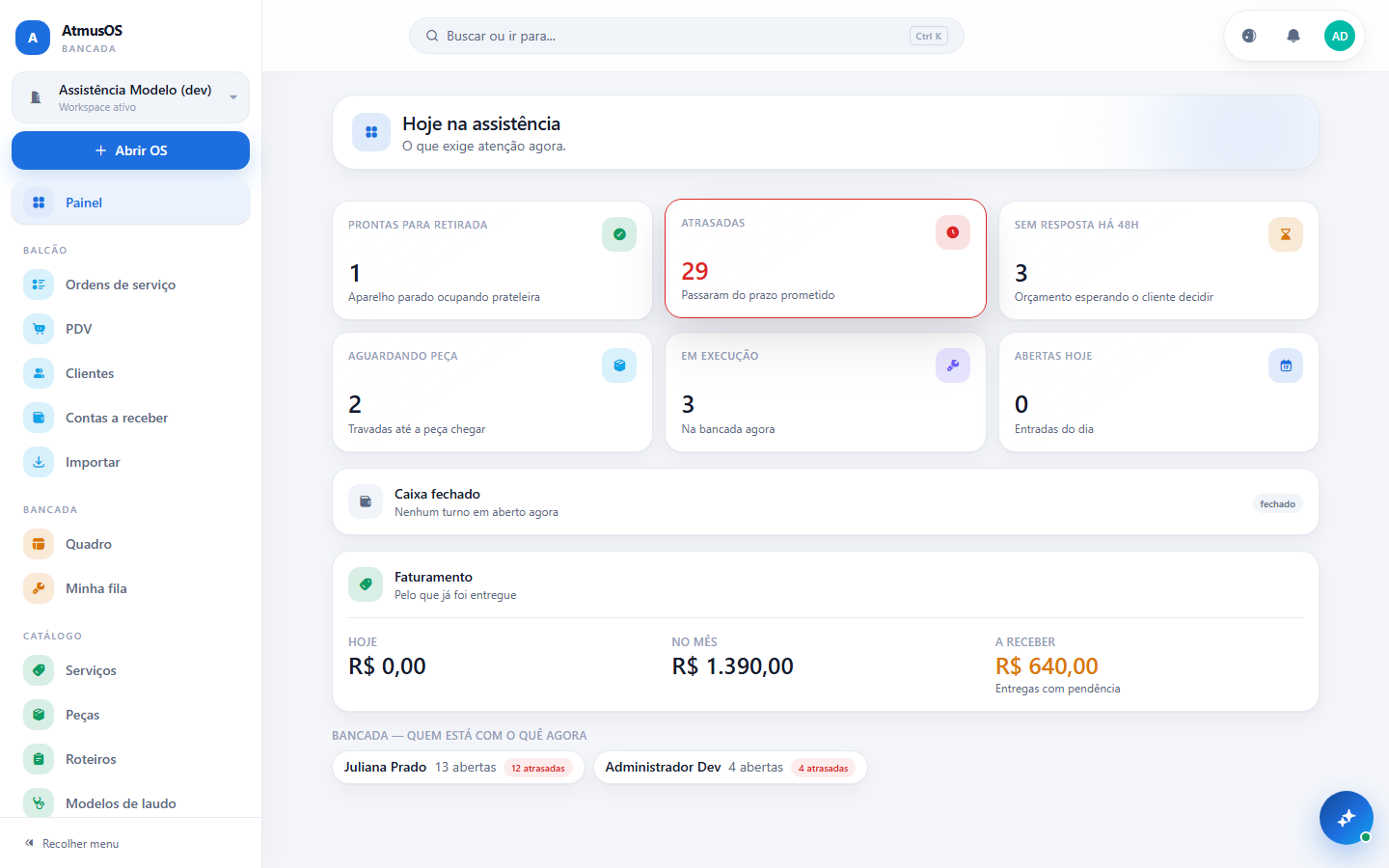Click the red clock icon on Atrasadas card
The height and width of the screenshot is (868, 1389).
(x=953, y=232)
